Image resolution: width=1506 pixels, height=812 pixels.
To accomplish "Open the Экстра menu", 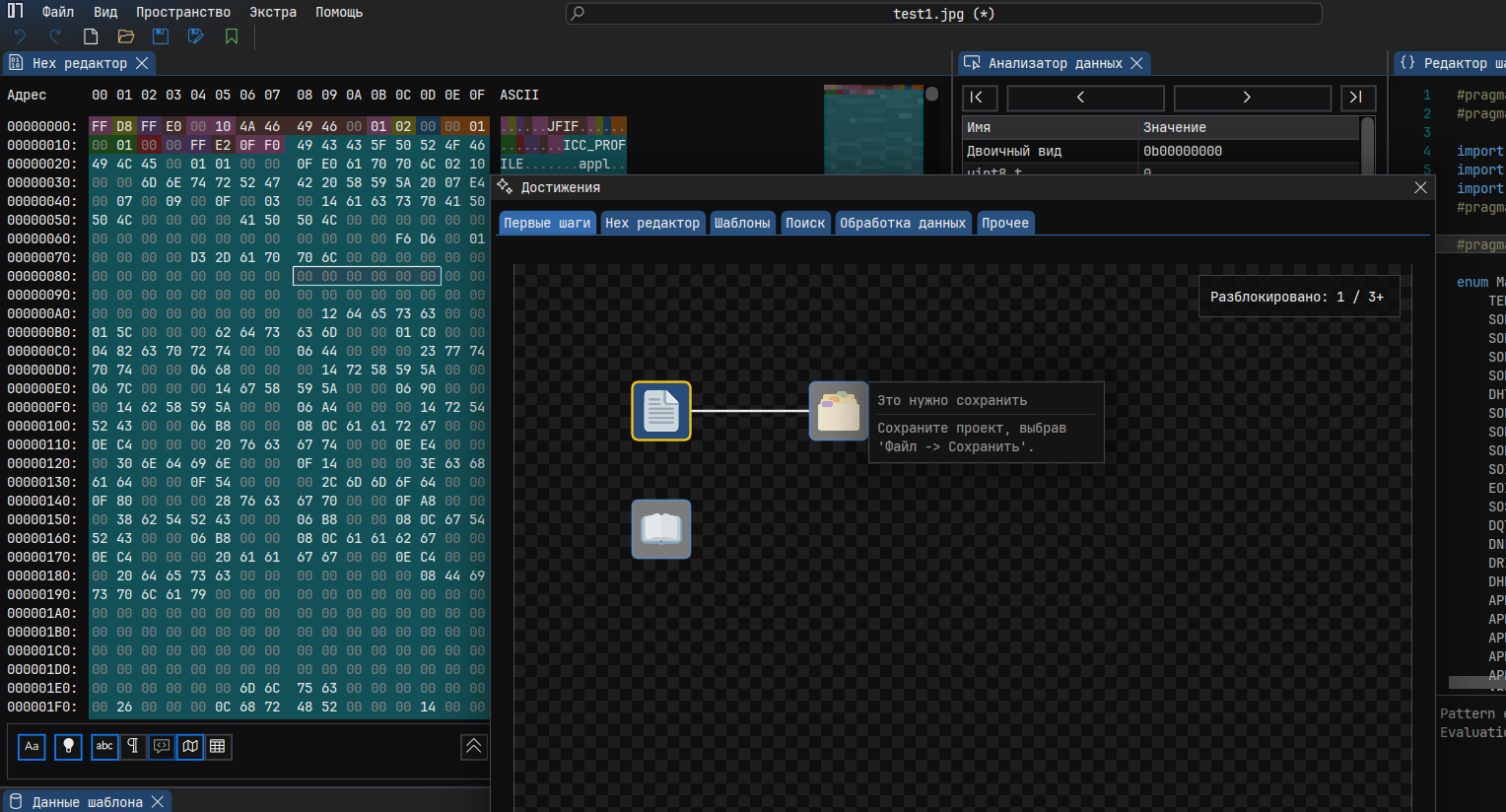I will (273, 12).
